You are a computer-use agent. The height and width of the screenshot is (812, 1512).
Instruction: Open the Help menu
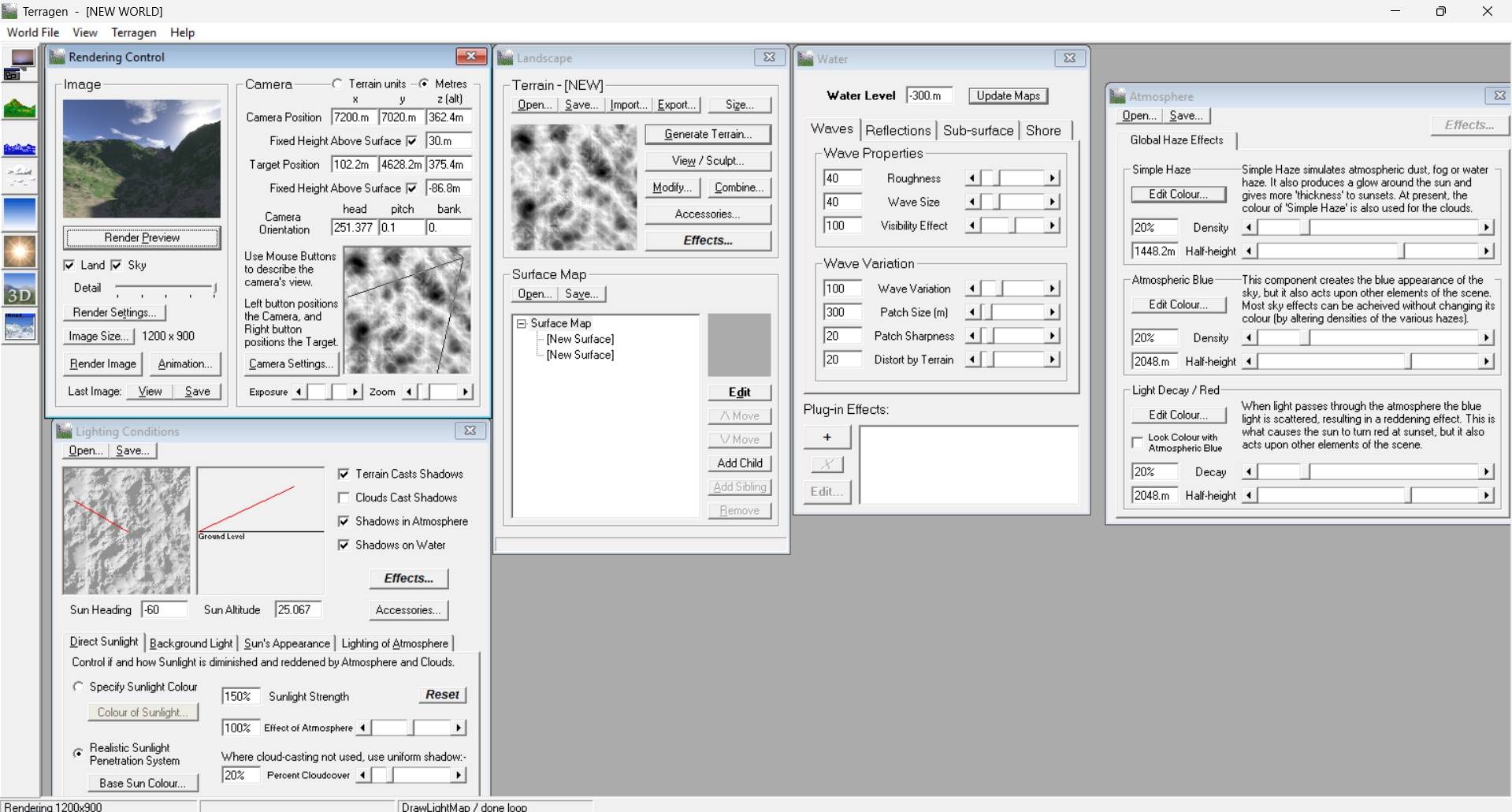[182, 32]
